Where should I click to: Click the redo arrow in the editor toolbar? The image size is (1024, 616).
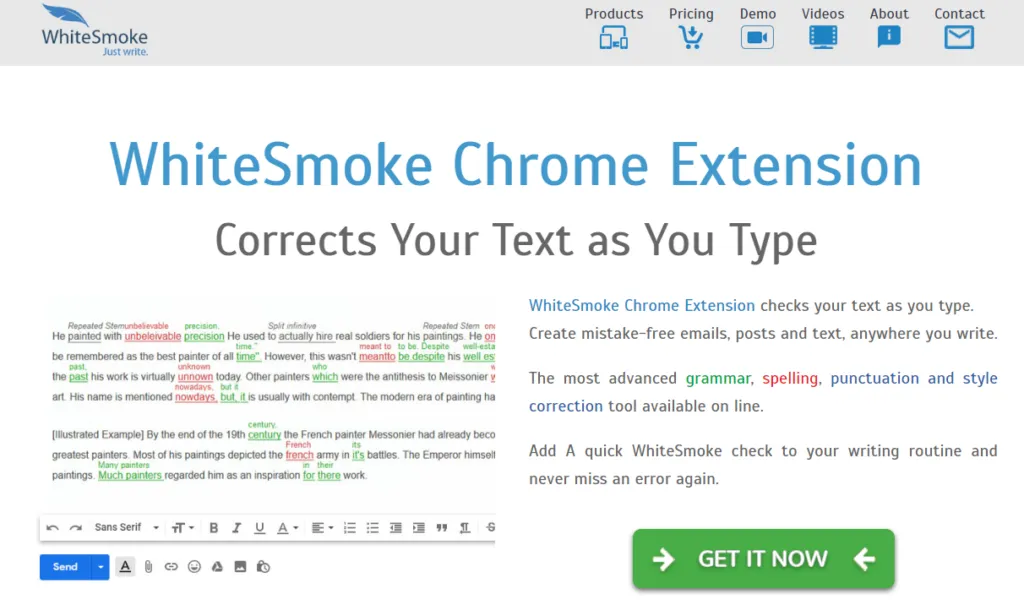[76, 528]
